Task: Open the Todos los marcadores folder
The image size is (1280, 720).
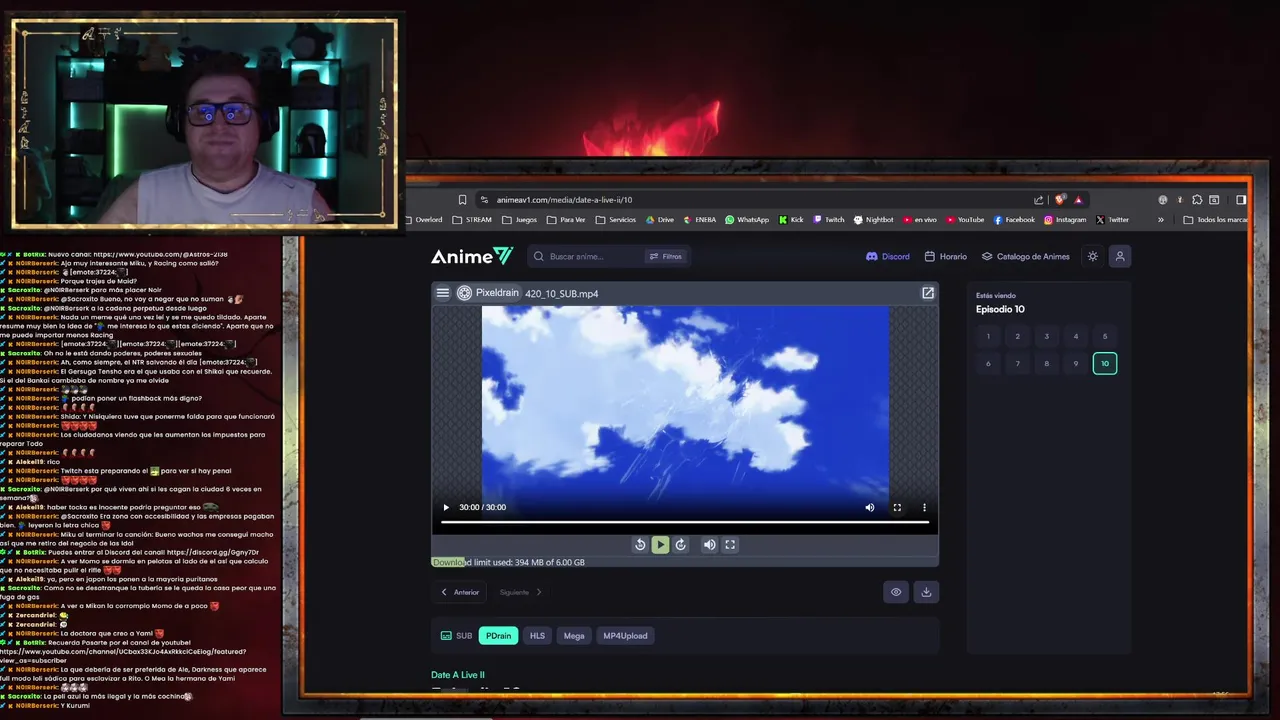Action: pos(1215,220)
